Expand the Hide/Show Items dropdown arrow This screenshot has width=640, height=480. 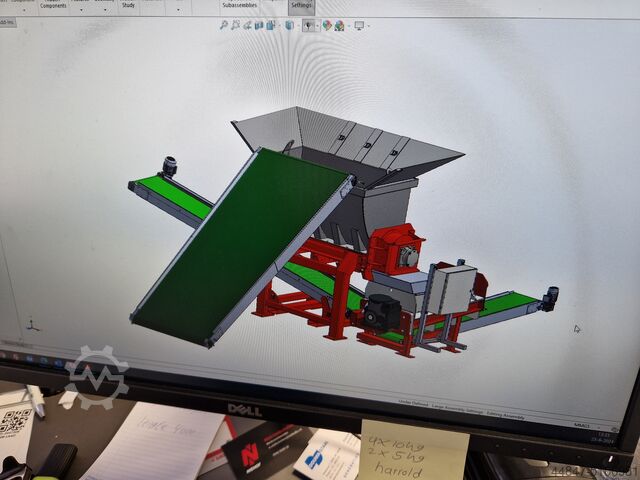[317, 26]
